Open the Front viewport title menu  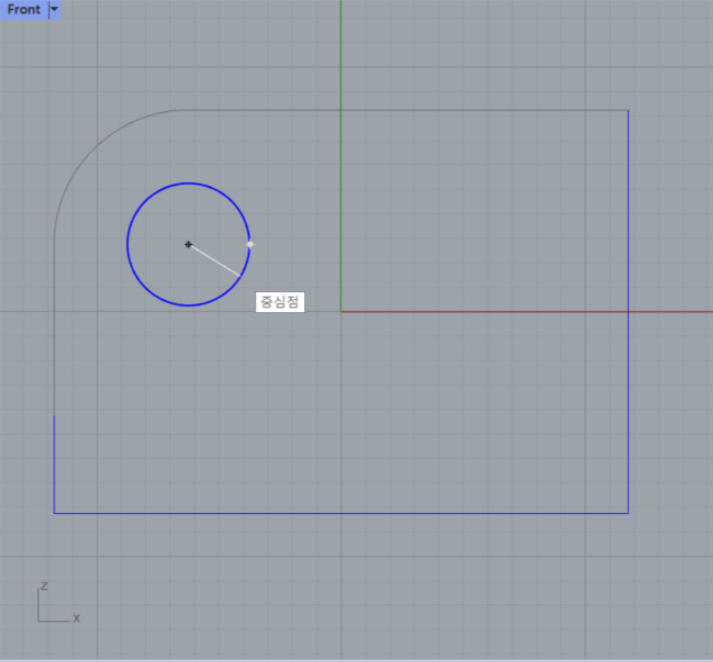[24, 10]
